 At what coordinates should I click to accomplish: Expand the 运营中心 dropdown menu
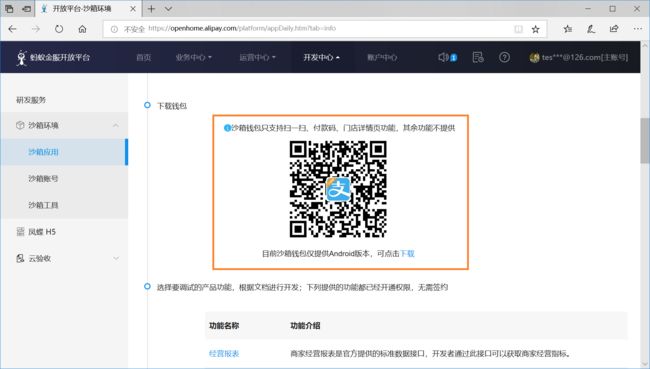257,57
